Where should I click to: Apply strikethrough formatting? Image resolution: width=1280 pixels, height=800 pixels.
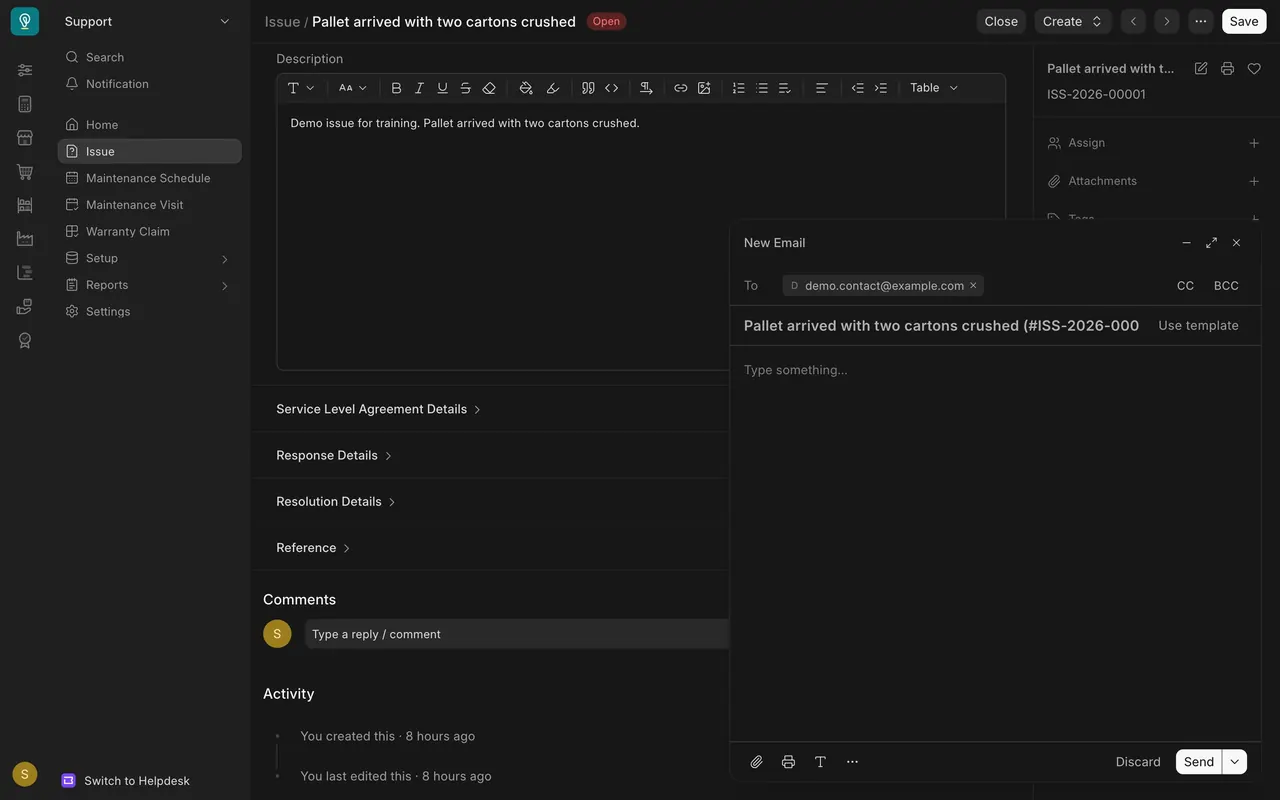tap(465, 88)
